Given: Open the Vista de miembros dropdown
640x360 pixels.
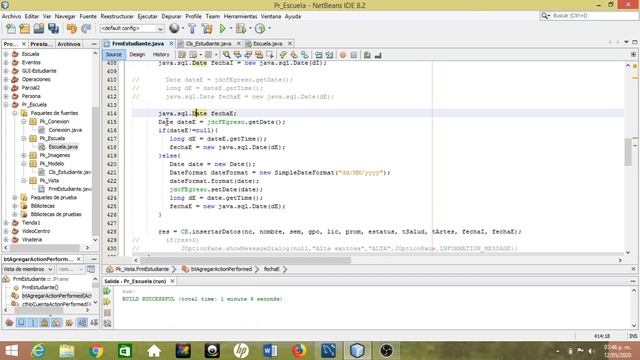Looking at the screenshot, I should click(x=28, y=269).
